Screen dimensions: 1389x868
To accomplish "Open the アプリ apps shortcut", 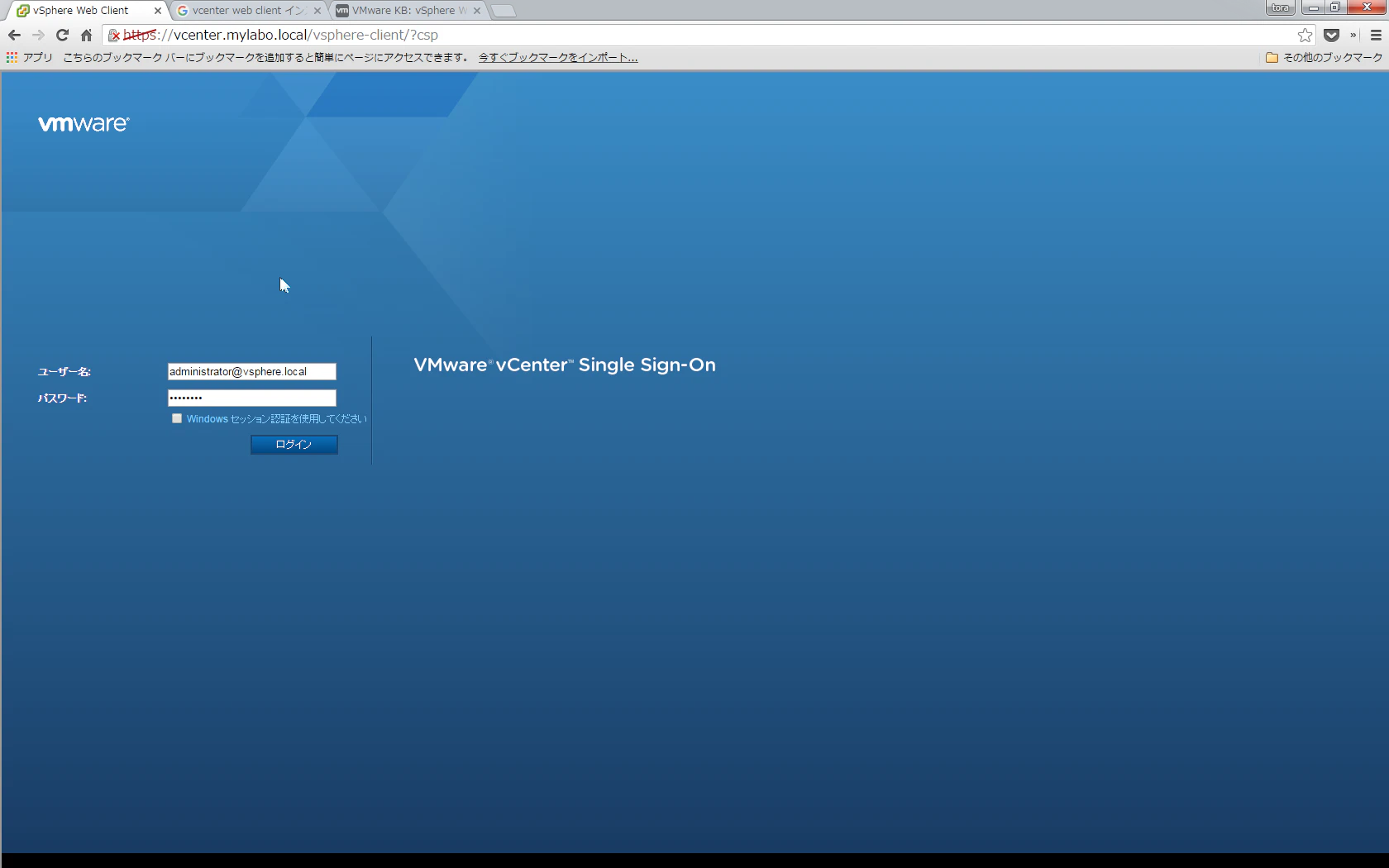I will tap(29, 57).
